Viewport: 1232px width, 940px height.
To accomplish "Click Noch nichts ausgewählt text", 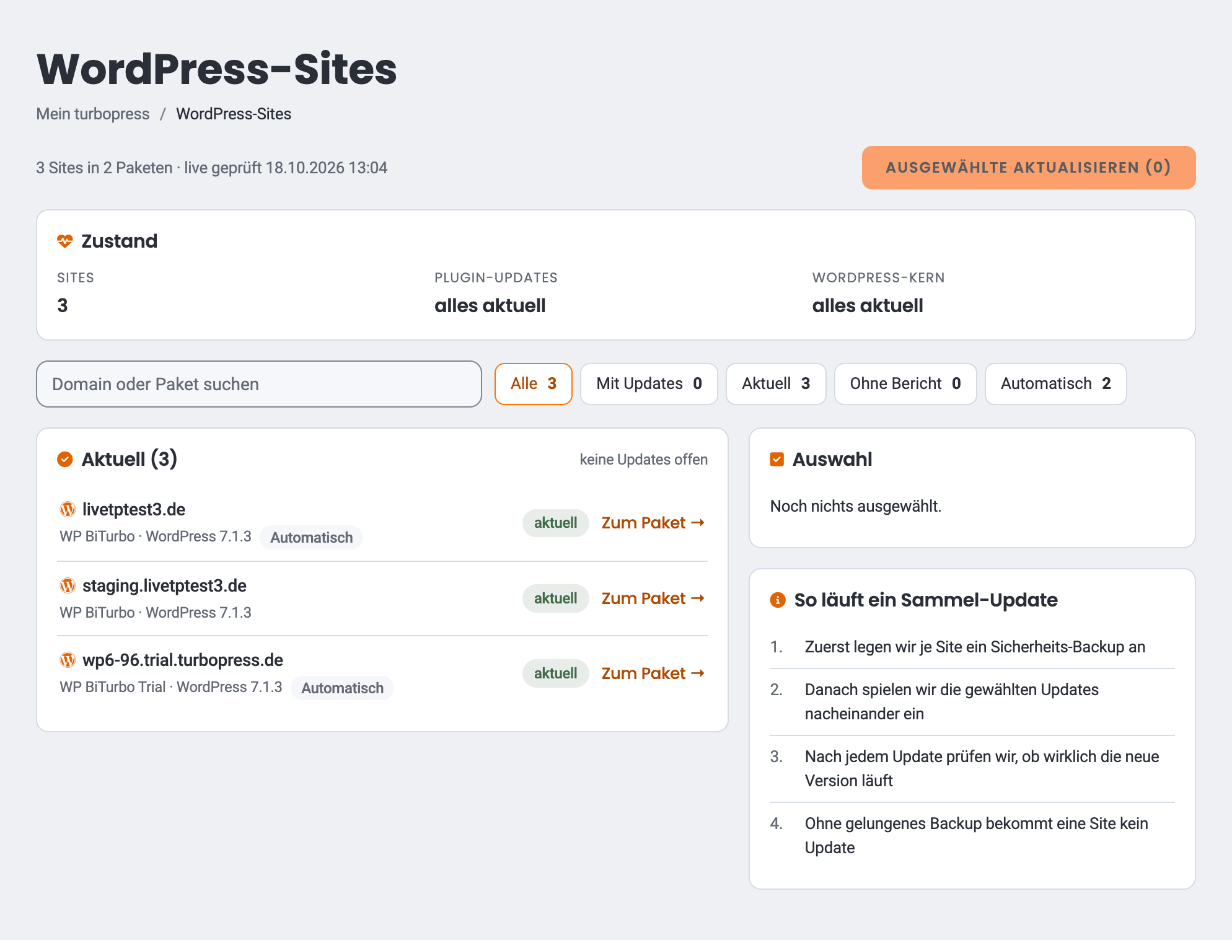I will [856, 506].
